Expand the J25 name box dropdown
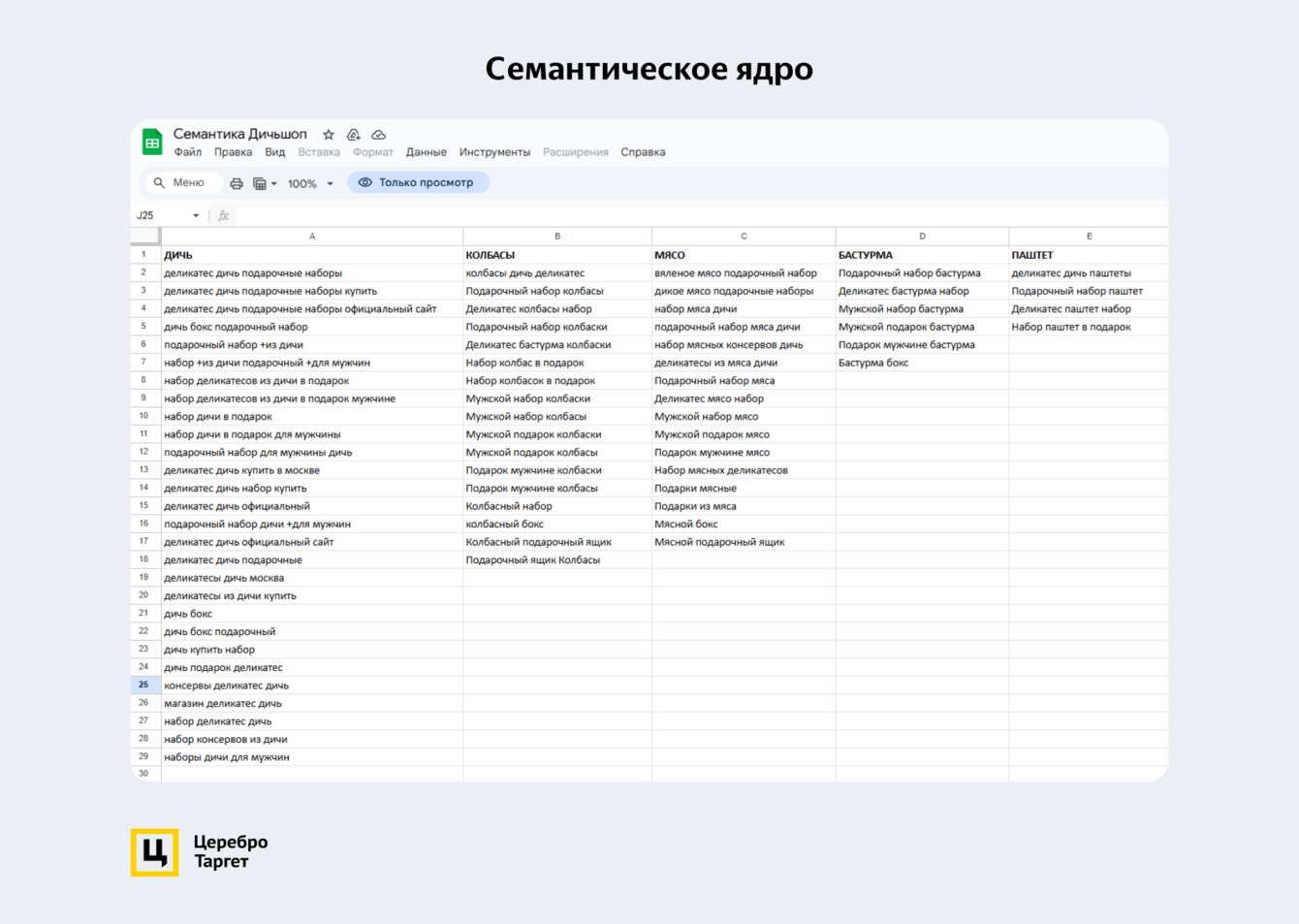This screenshot has width=1299, height=924. pos(196,215)
